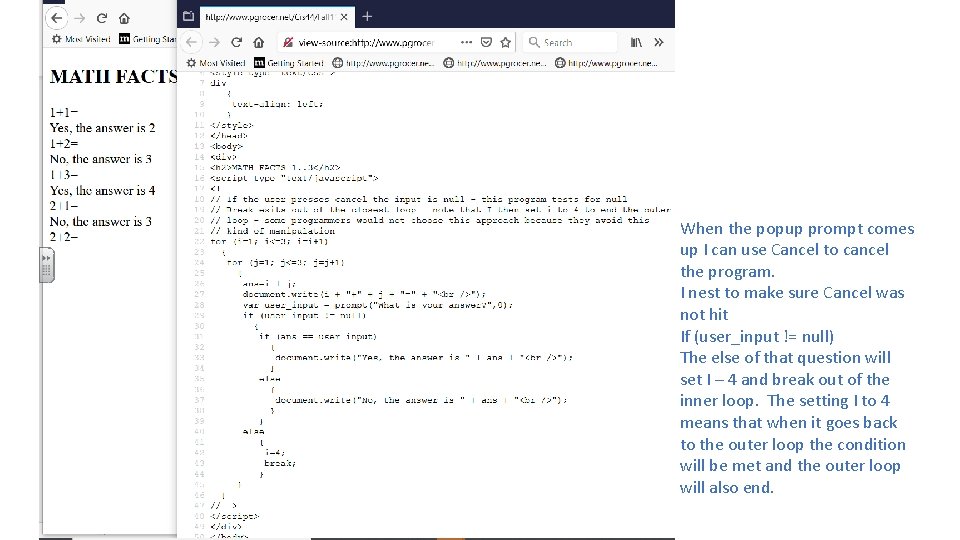Screen dimensions: 960x540
Task: Click the Search box
Action: (570, 42)
